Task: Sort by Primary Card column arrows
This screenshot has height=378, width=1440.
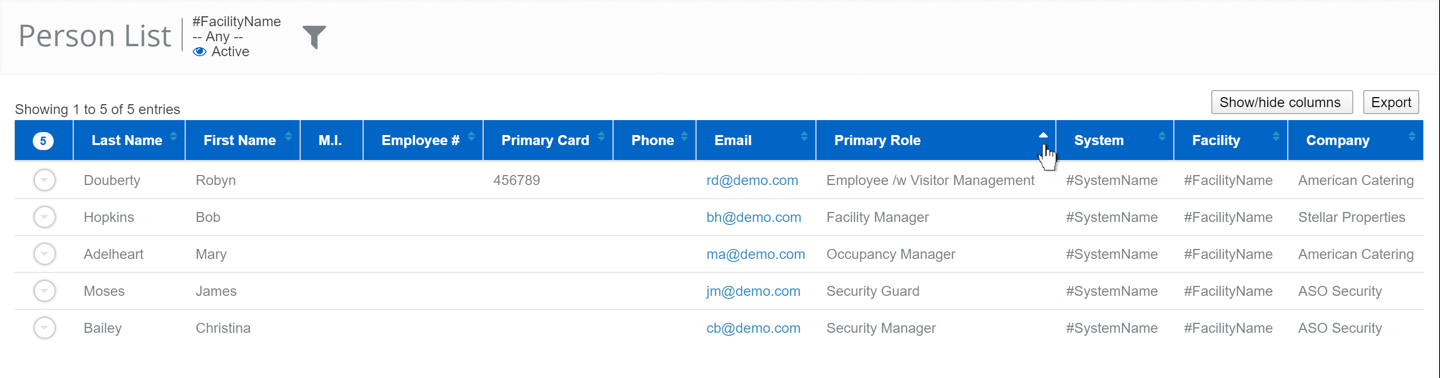Action: 601,136
